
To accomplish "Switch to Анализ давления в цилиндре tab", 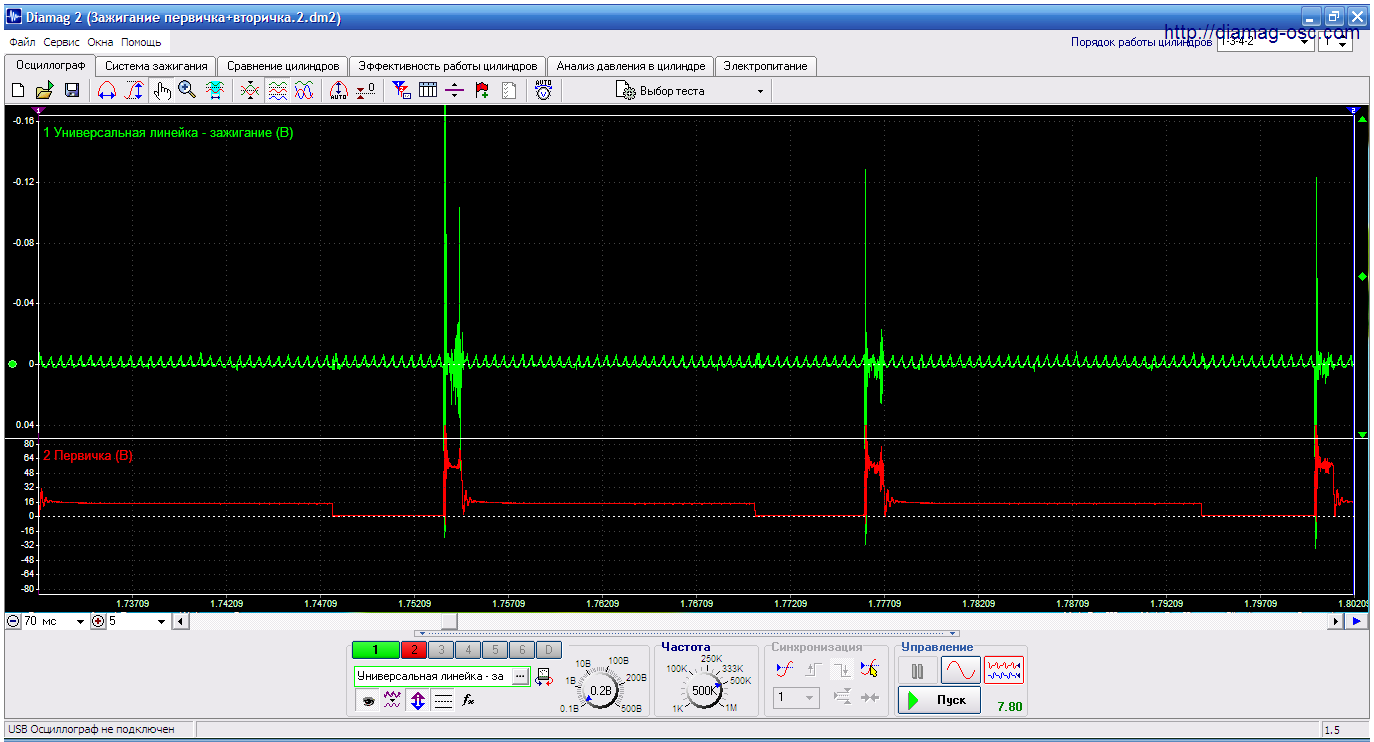I will 631,66.
